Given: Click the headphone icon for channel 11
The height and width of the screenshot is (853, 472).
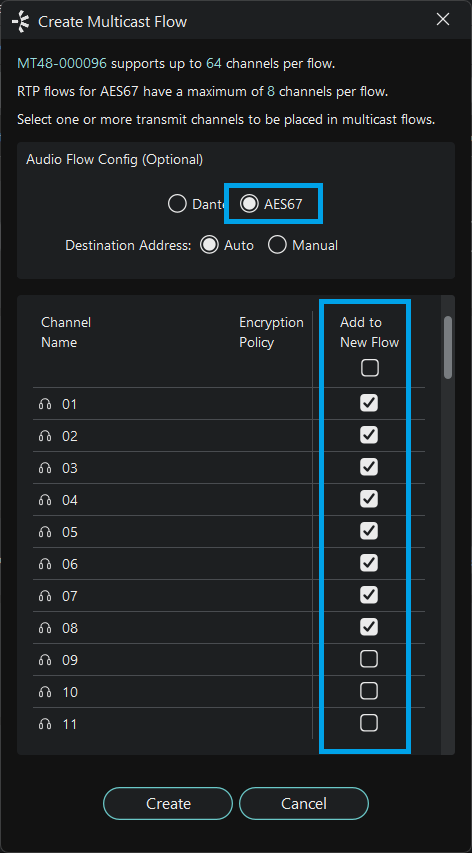Looking at the screenshot, I should (x=45, y=724).
